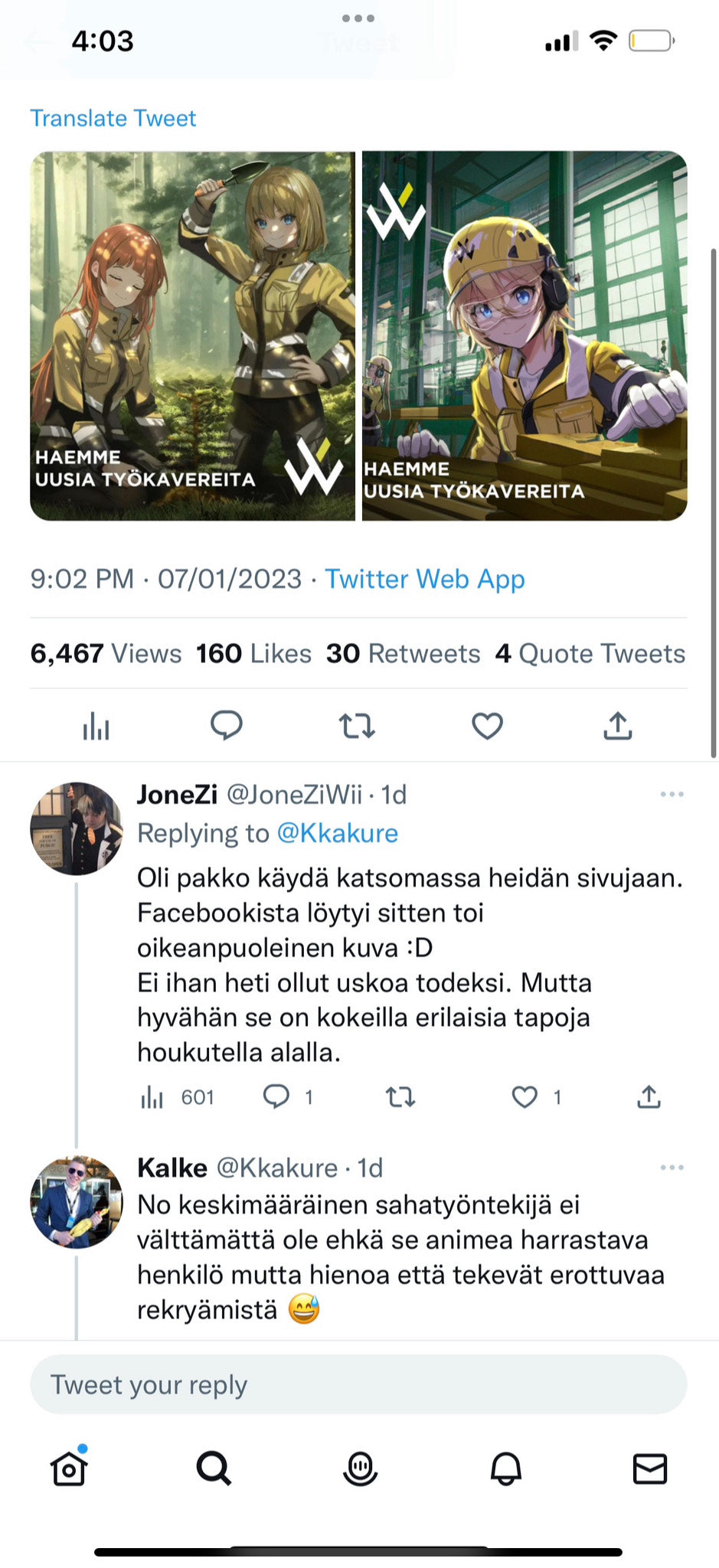Retweet the main tweet
The height and width of the screenshot is (1568, 719).
coord(357,725)
